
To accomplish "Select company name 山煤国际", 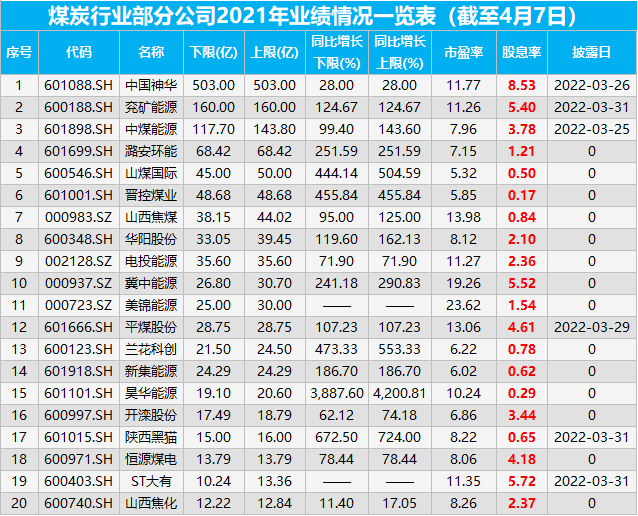I will coord(151,173).
